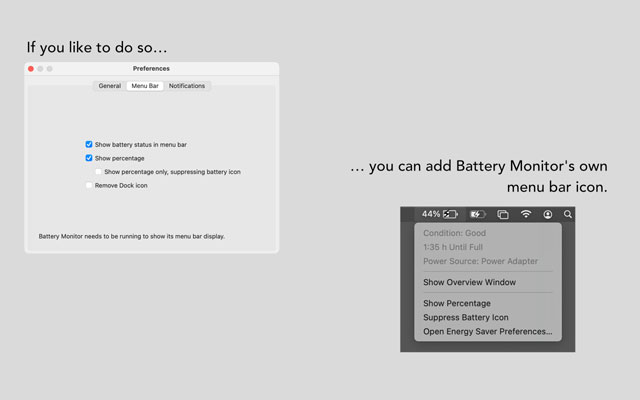Screen dimensions: 640x400
Task: Open the Notifications tab
Action: 187,86
